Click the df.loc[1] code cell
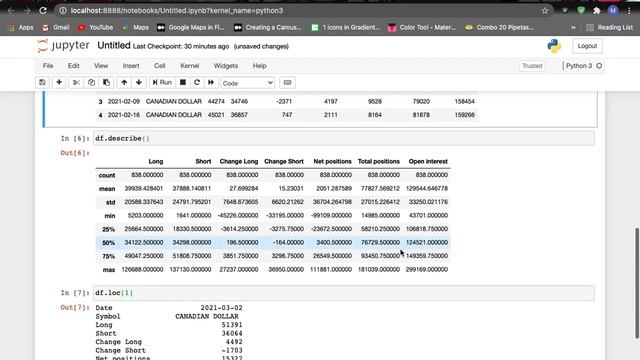The image size is (640, 360). pyautogui.click(x=343, y=293)
